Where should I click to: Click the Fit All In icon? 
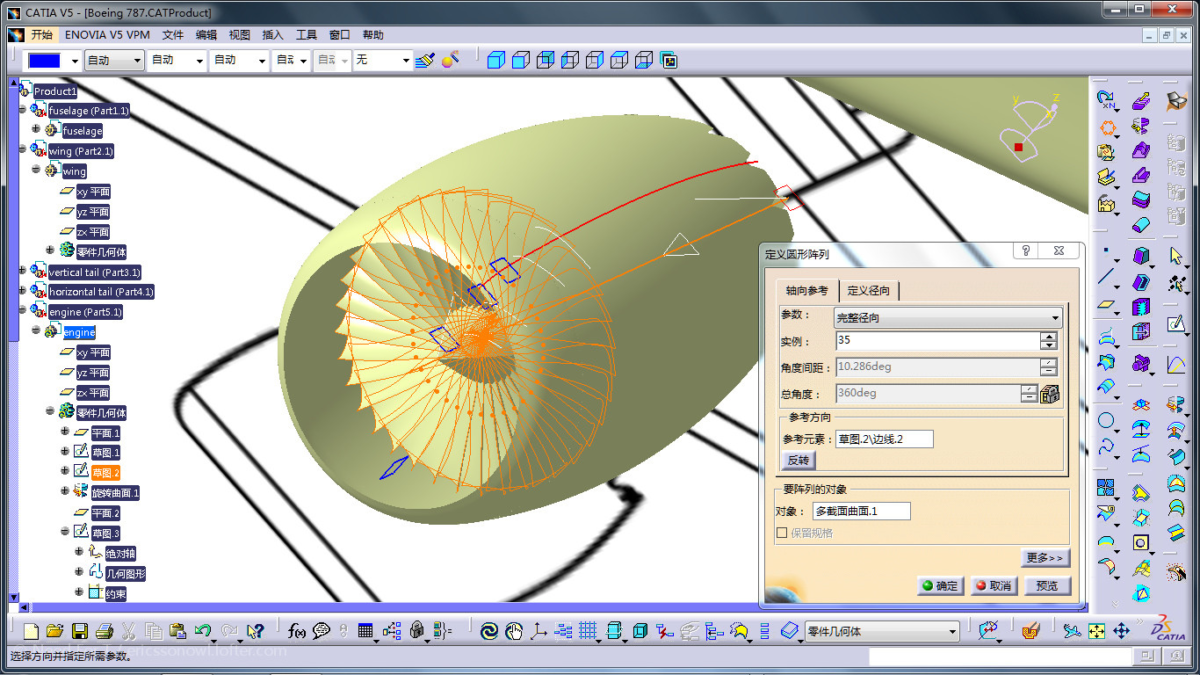pyautogui.click(x=1097, y=631)
